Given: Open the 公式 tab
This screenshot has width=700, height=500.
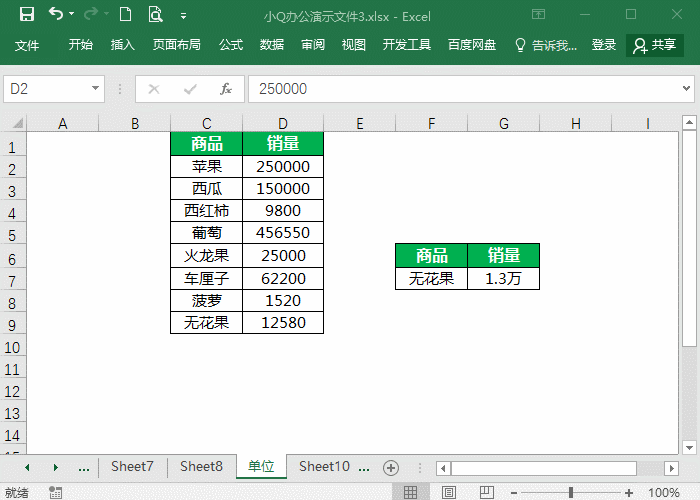Looking at the screenshot, I should coord(231,45).
